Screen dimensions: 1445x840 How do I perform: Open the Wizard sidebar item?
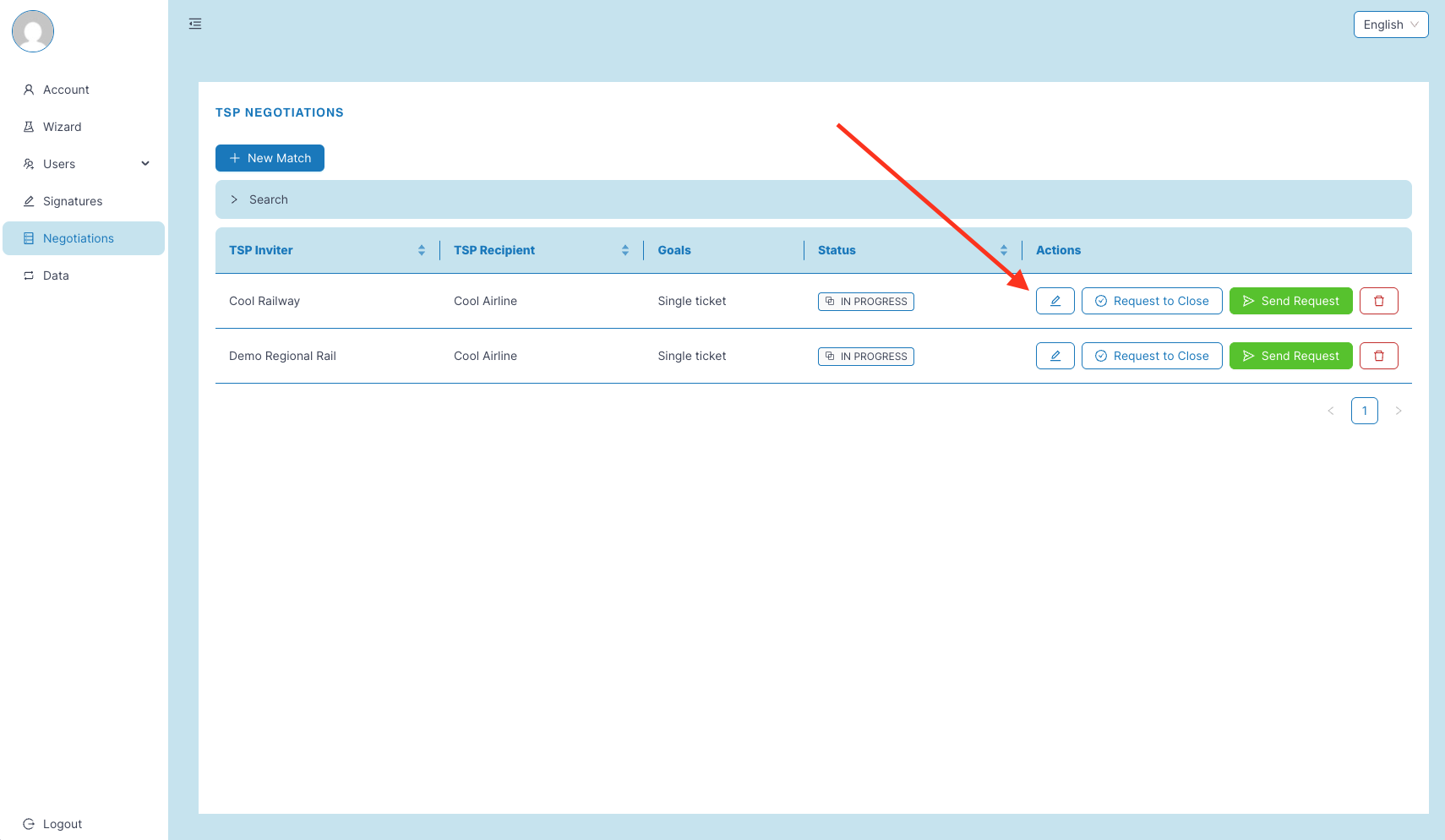(63, 127)
